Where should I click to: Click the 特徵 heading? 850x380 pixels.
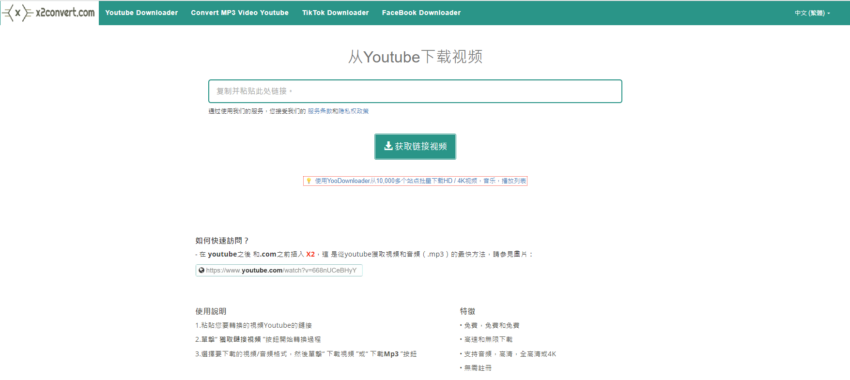click(468, 312)
